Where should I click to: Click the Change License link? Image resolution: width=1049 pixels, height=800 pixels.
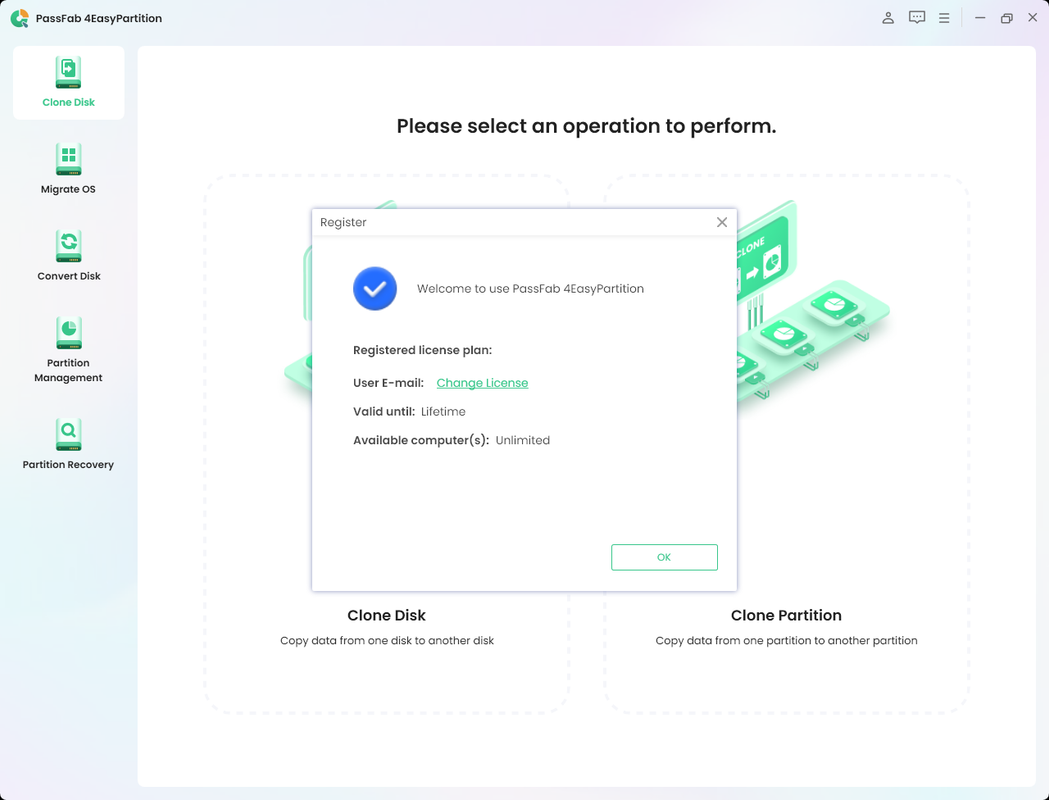coord(482,383)
